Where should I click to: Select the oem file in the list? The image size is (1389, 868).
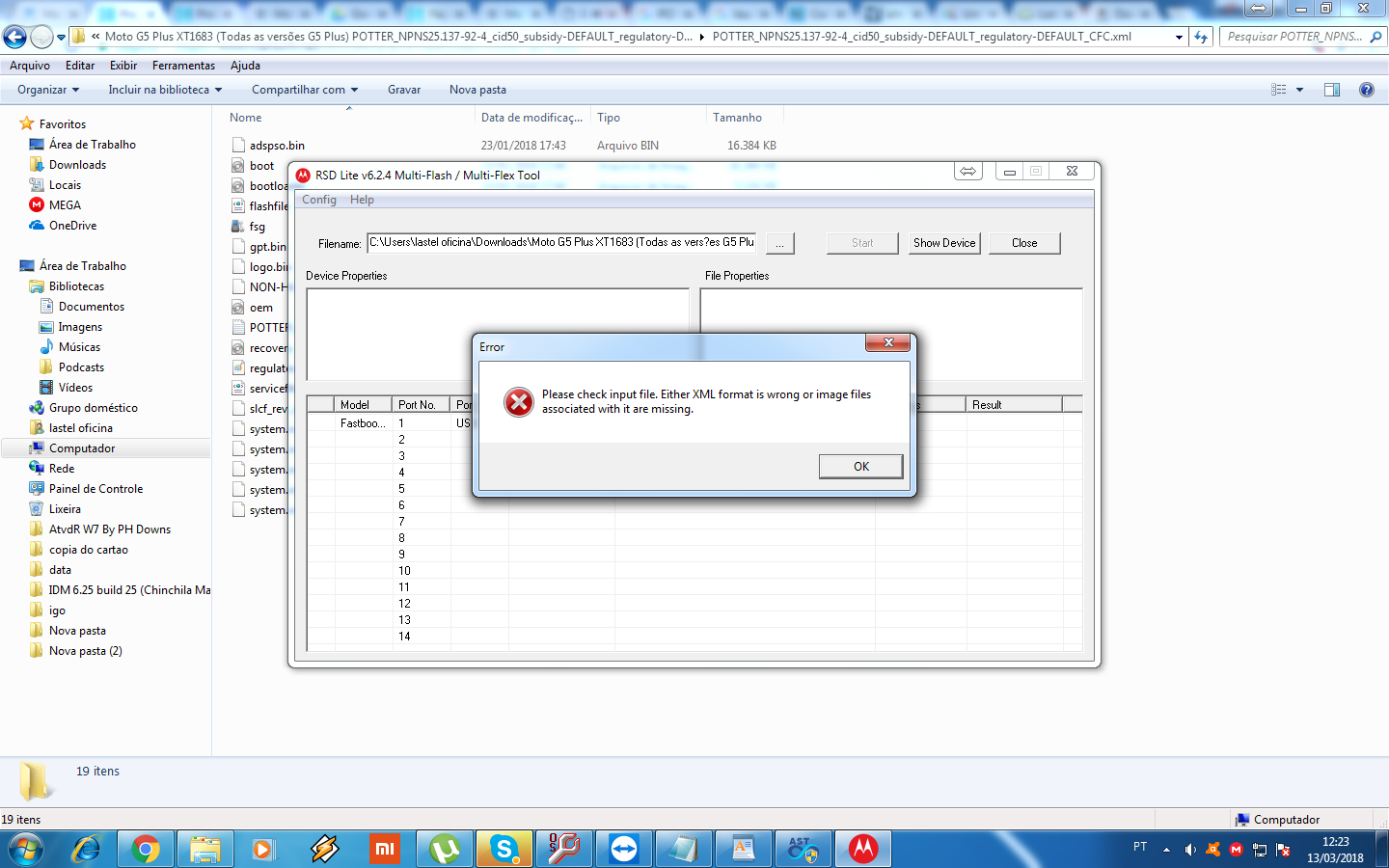(260, 308)
